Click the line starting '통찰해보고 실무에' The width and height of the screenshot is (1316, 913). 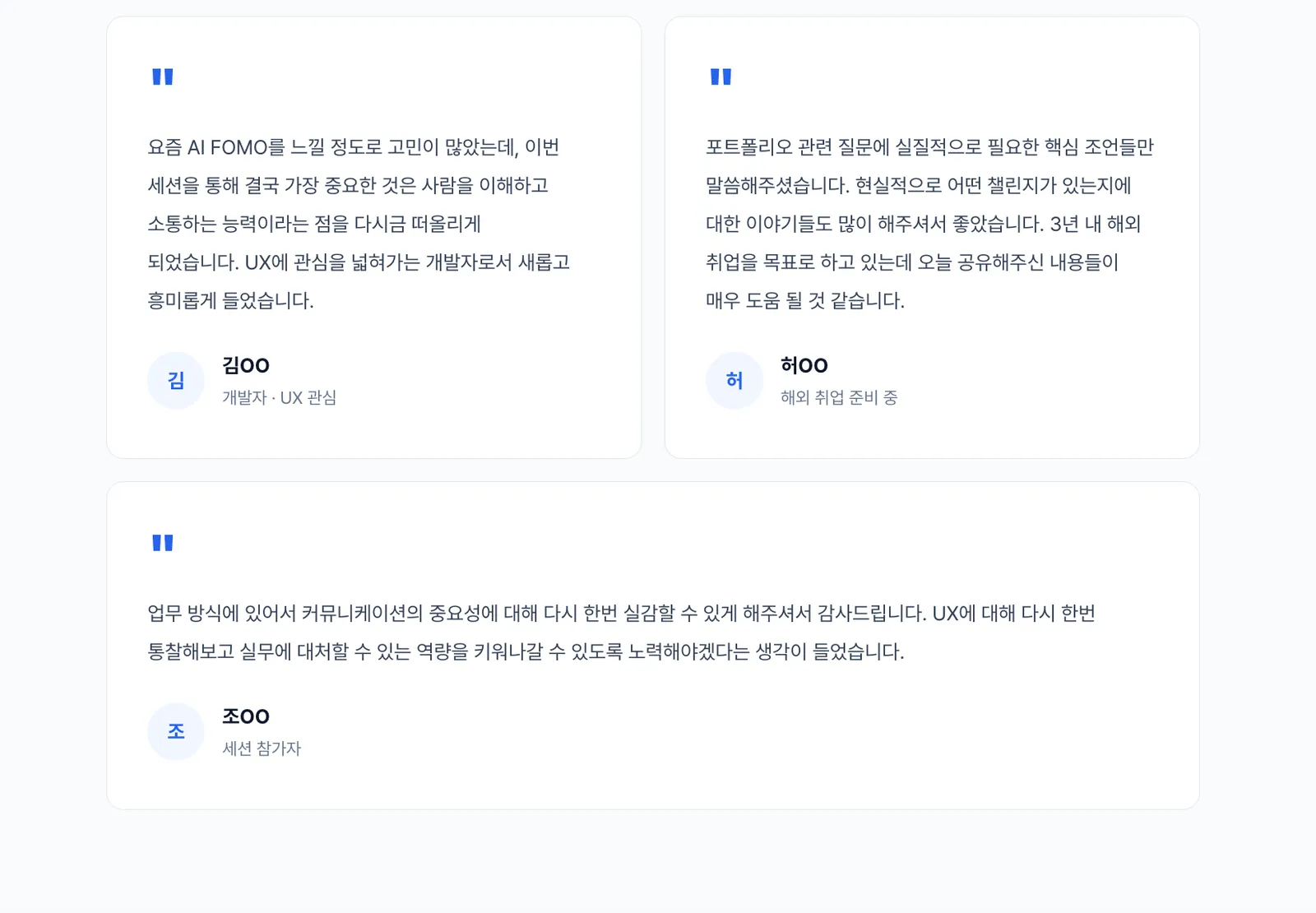point(526,652)
